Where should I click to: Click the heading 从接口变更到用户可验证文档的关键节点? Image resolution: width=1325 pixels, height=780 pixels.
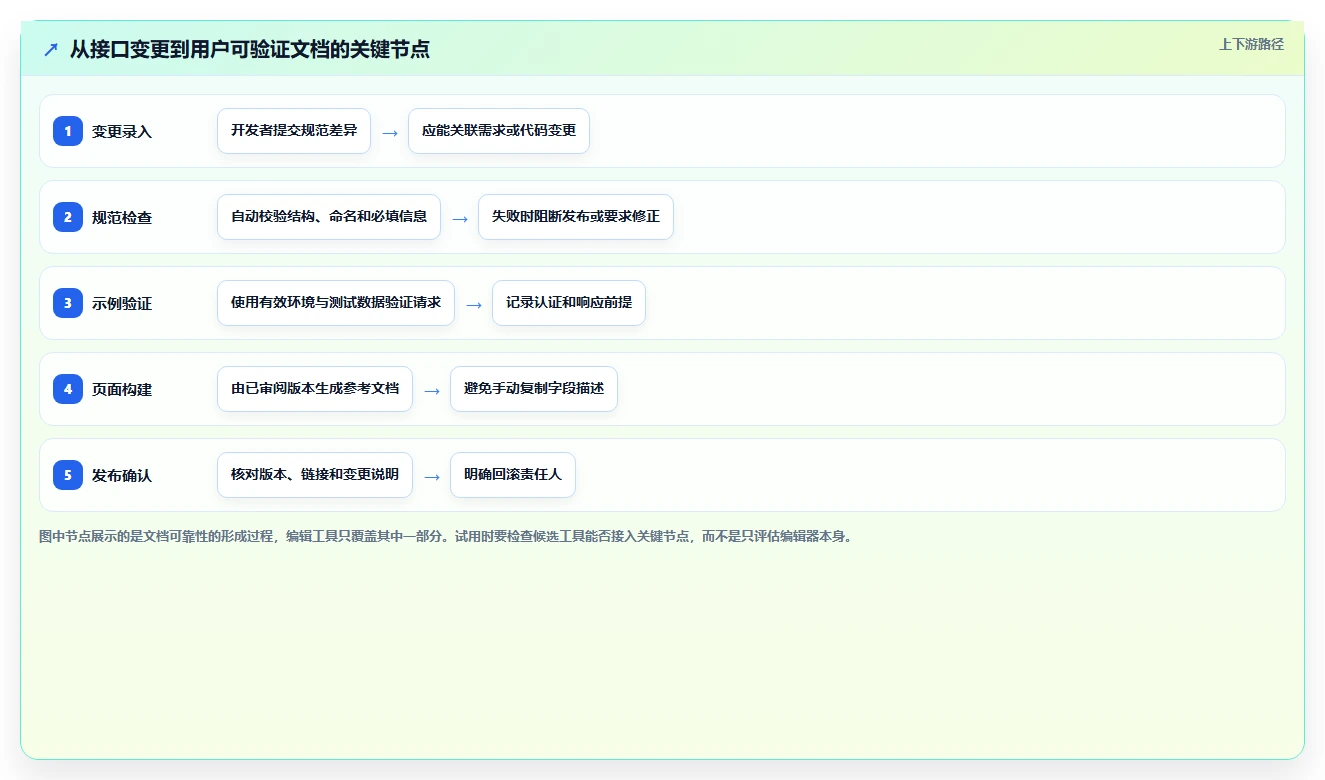(x=250, y=49)
